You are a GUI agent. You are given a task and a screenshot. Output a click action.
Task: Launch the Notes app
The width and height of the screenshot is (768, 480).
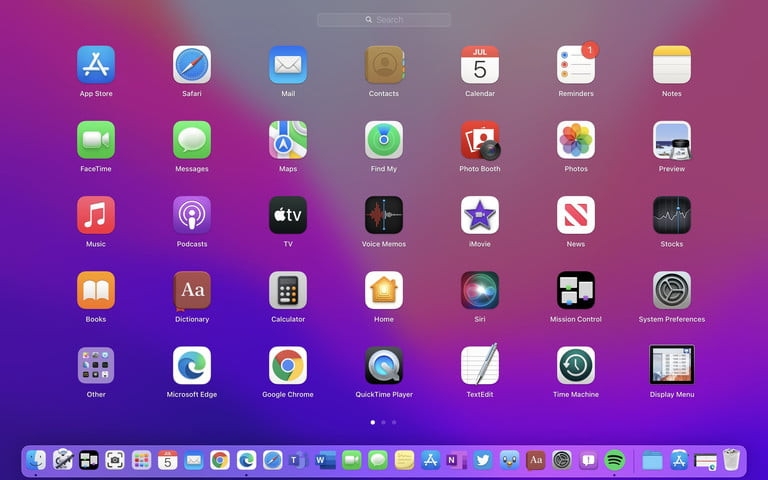coord(672,65)
